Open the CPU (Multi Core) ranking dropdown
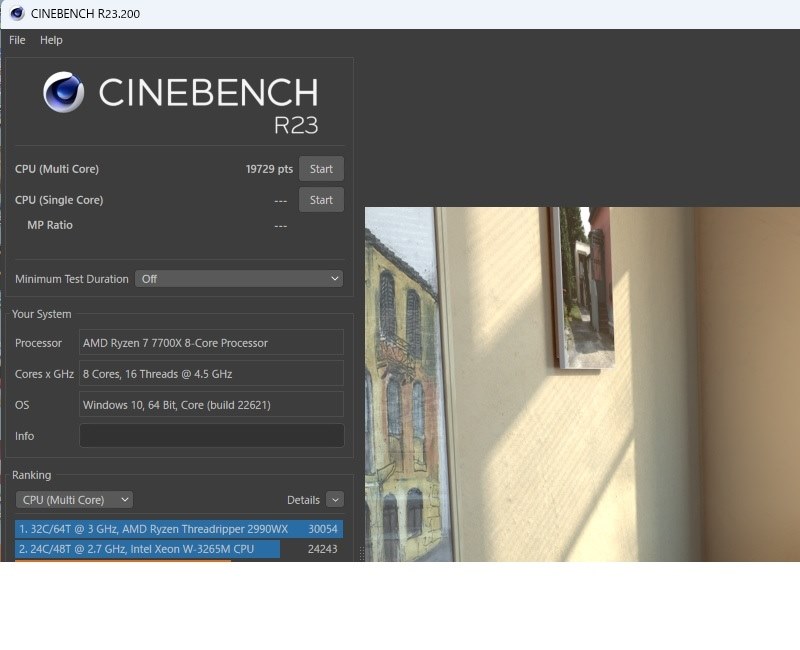This screenshot has height=650, width=800. click(x=74, y=500)
